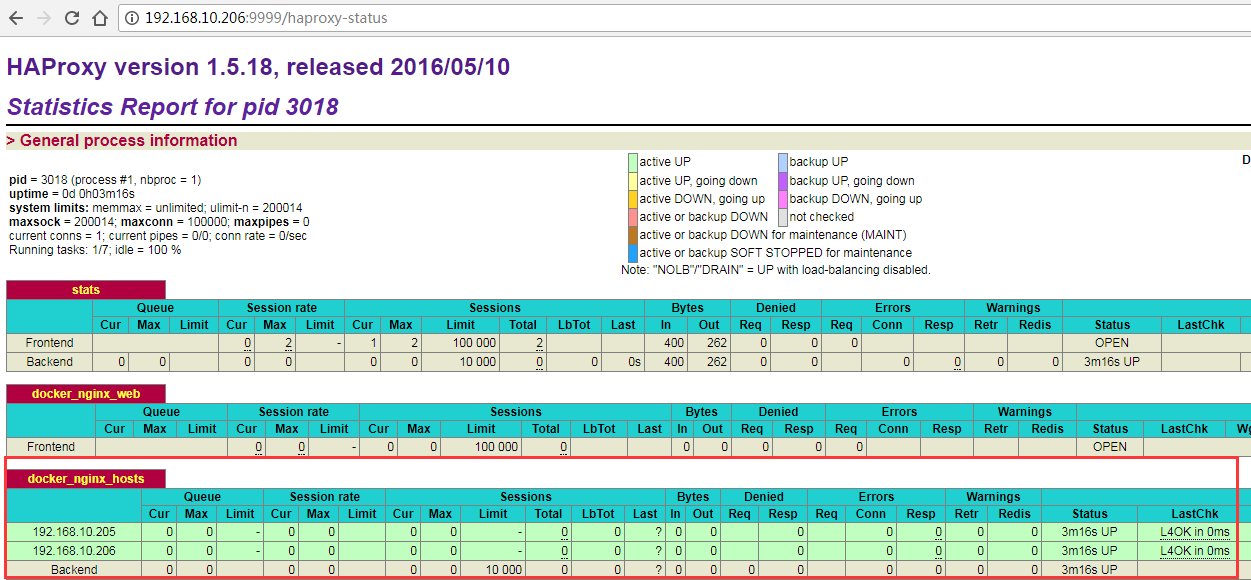This screenshot has height=580, width=1251.
Task: Click 'Status' column header in stats table
Action: 1112,325
